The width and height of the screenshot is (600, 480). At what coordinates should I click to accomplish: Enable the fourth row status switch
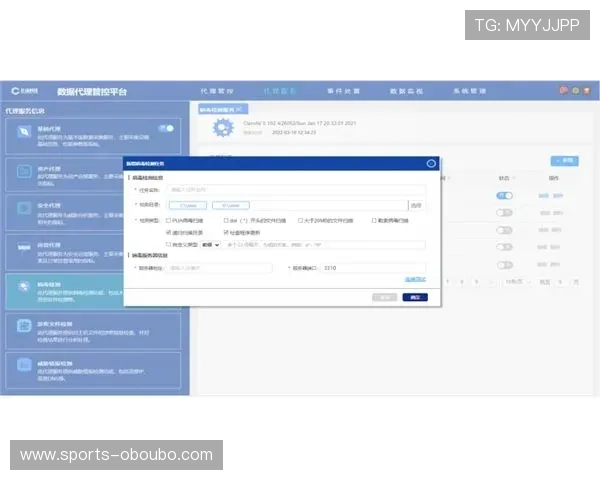click(504, 247)
